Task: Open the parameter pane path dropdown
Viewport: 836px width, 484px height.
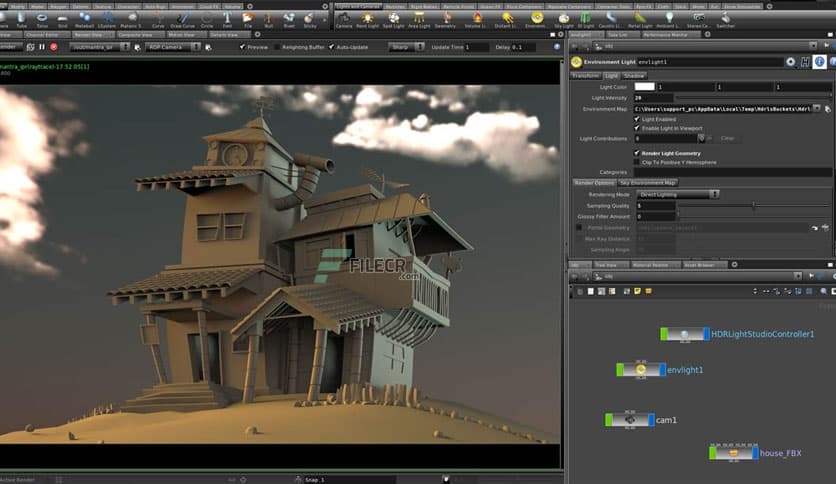Action: click(x=813, y=46)
